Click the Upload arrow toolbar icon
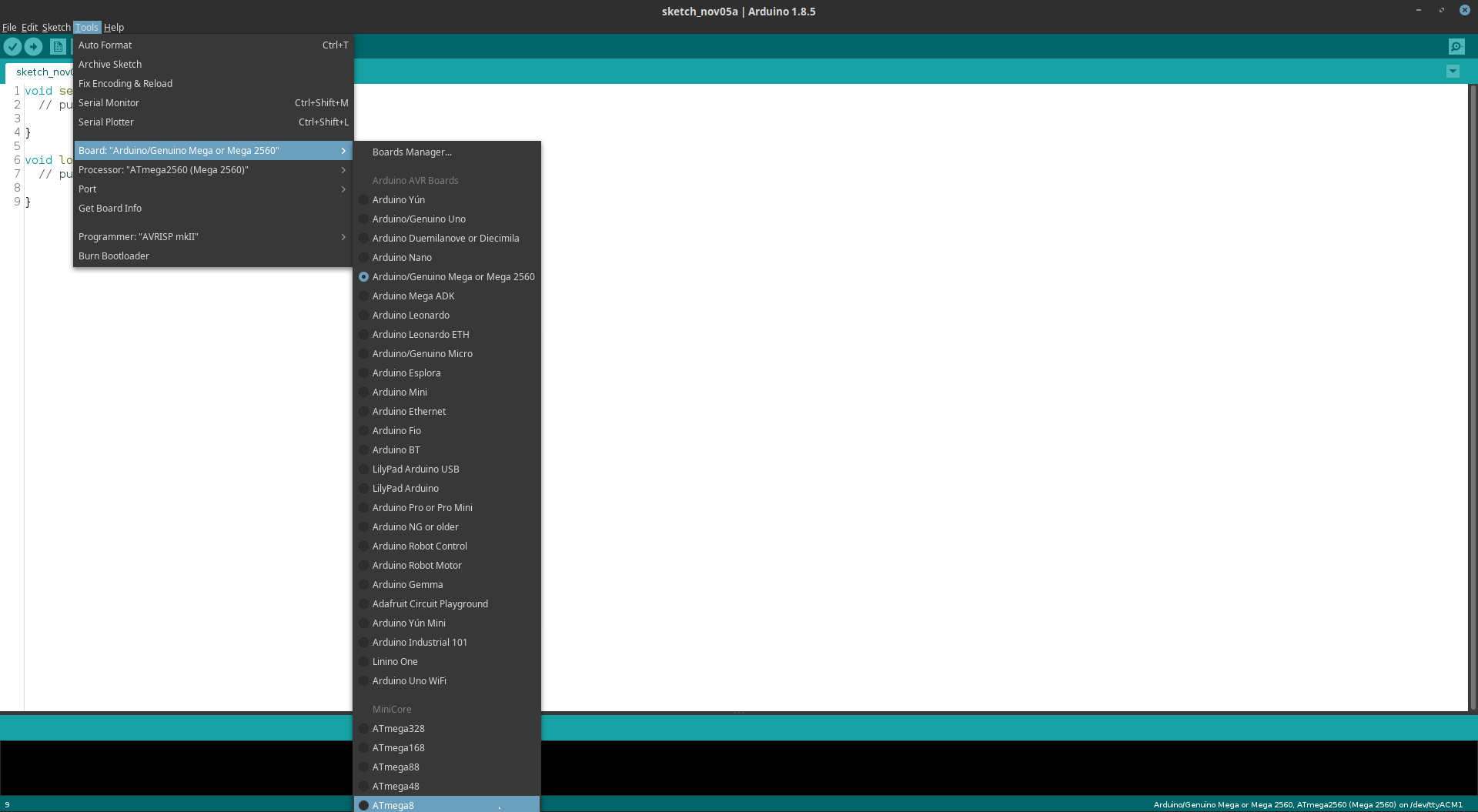 (x=33, y=47)
